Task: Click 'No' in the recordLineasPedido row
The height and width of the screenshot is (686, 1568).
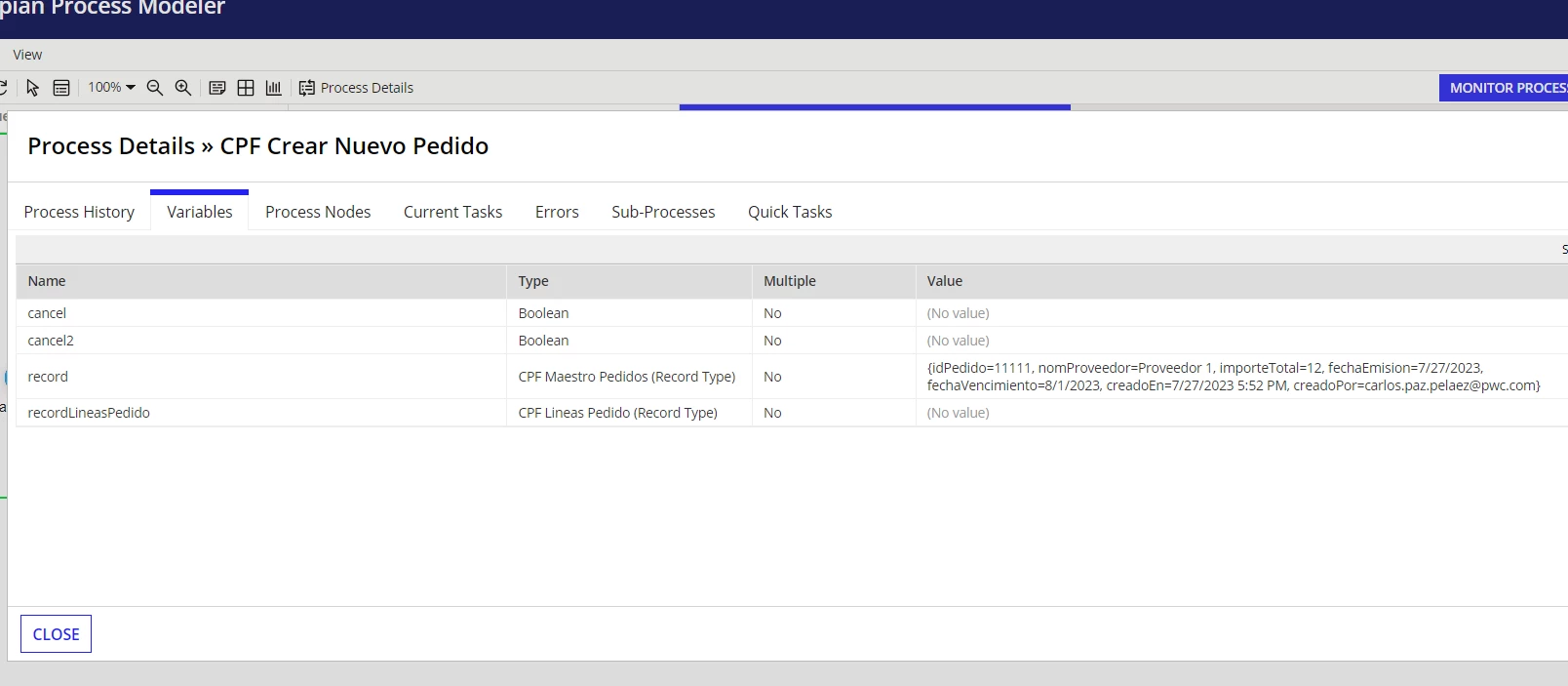Action: click(772, 413)
